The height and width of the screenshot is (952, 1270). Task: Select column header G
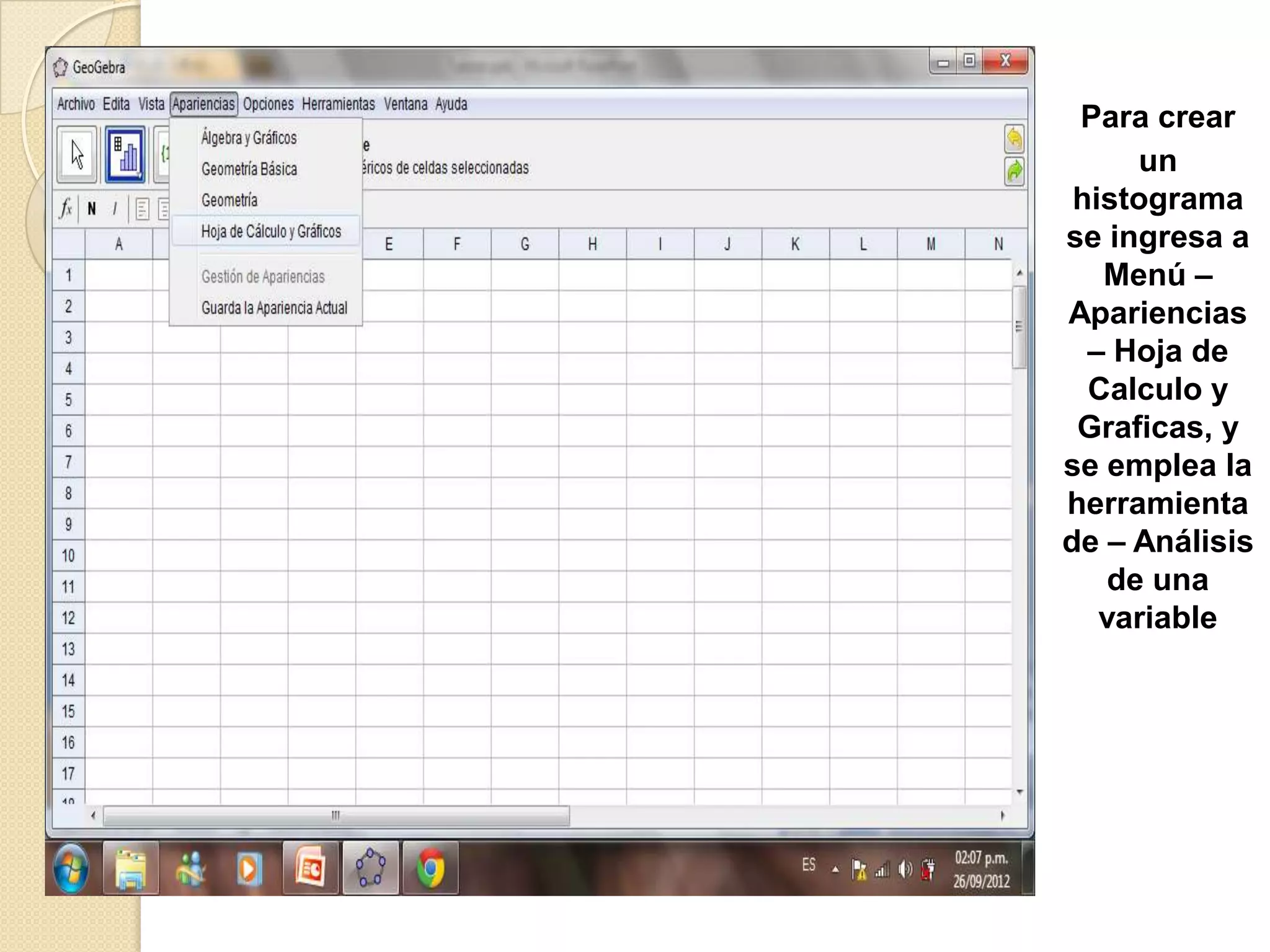click(525, 244)
